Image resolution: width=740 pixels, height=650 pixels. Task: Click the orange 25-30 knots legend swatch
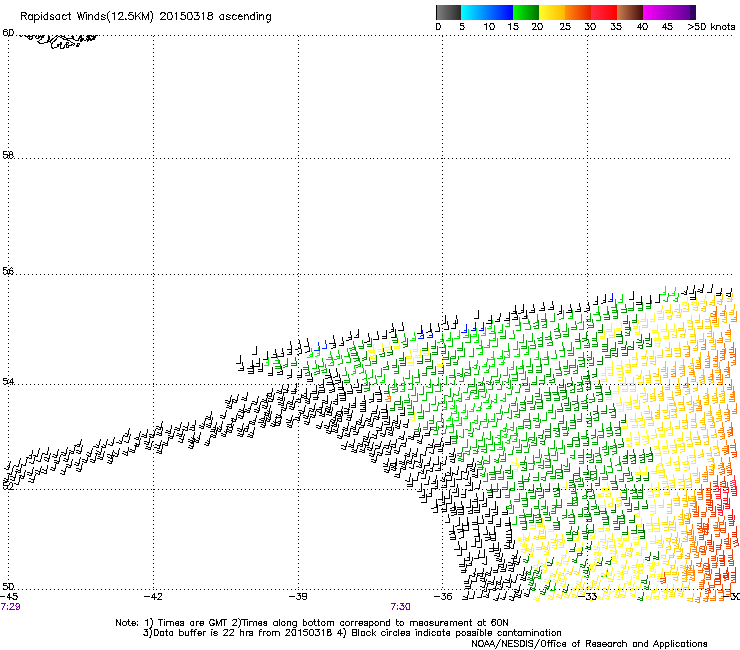coord(578,12)
